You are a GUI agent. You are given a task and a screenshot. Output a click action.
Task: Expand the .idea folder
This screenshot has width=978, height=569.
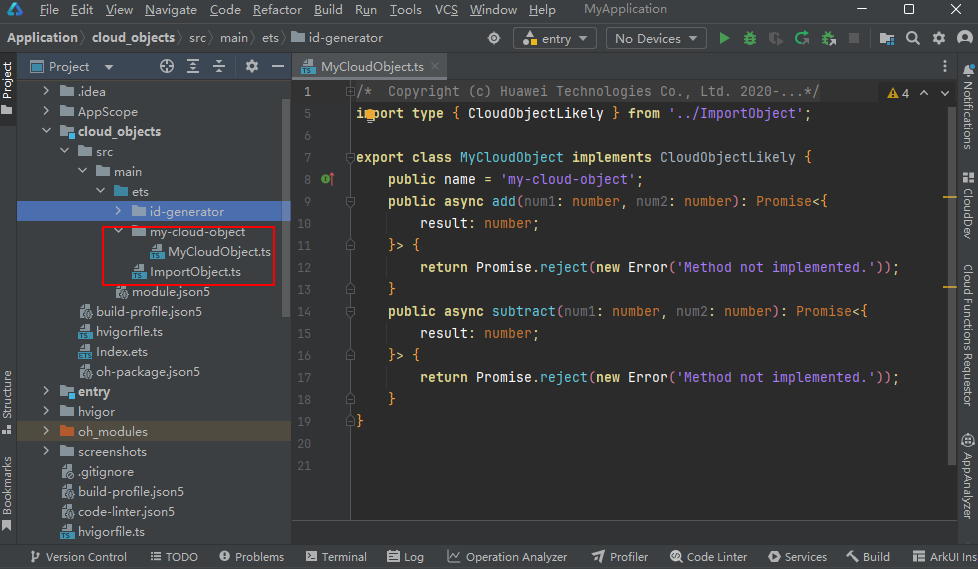[46, 91]
